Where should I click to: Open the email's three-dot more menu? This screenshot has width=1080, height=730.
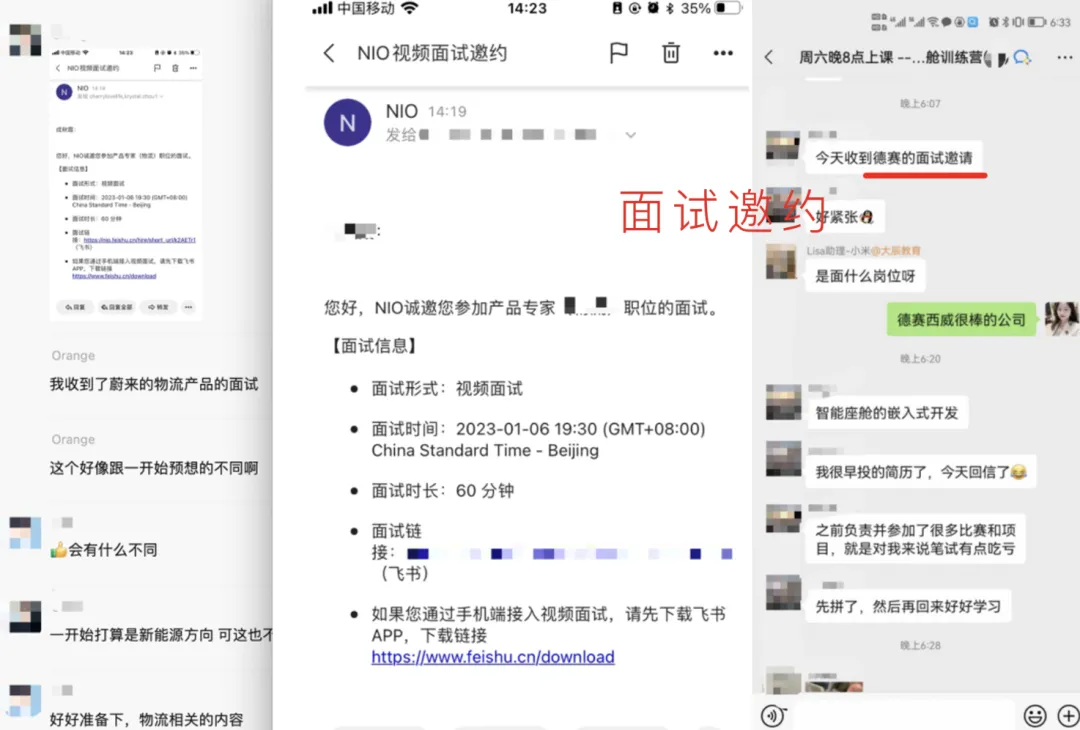pos(723,53)
